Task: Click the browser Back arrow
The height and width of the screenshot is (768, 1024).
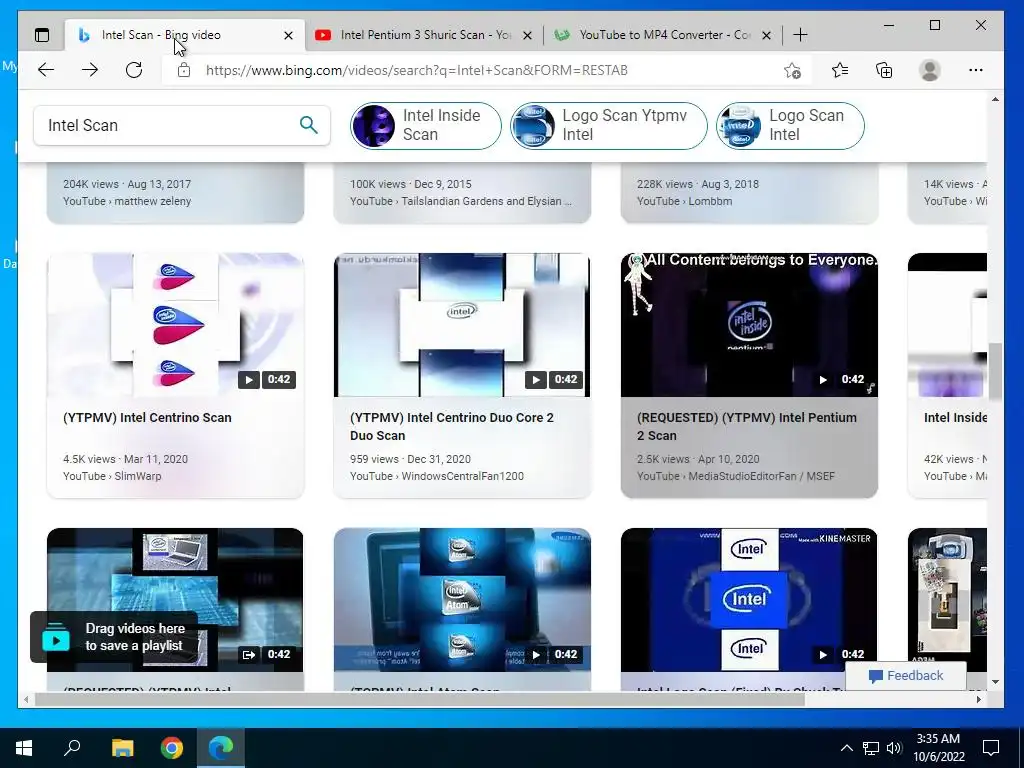Action: point(46,70)
